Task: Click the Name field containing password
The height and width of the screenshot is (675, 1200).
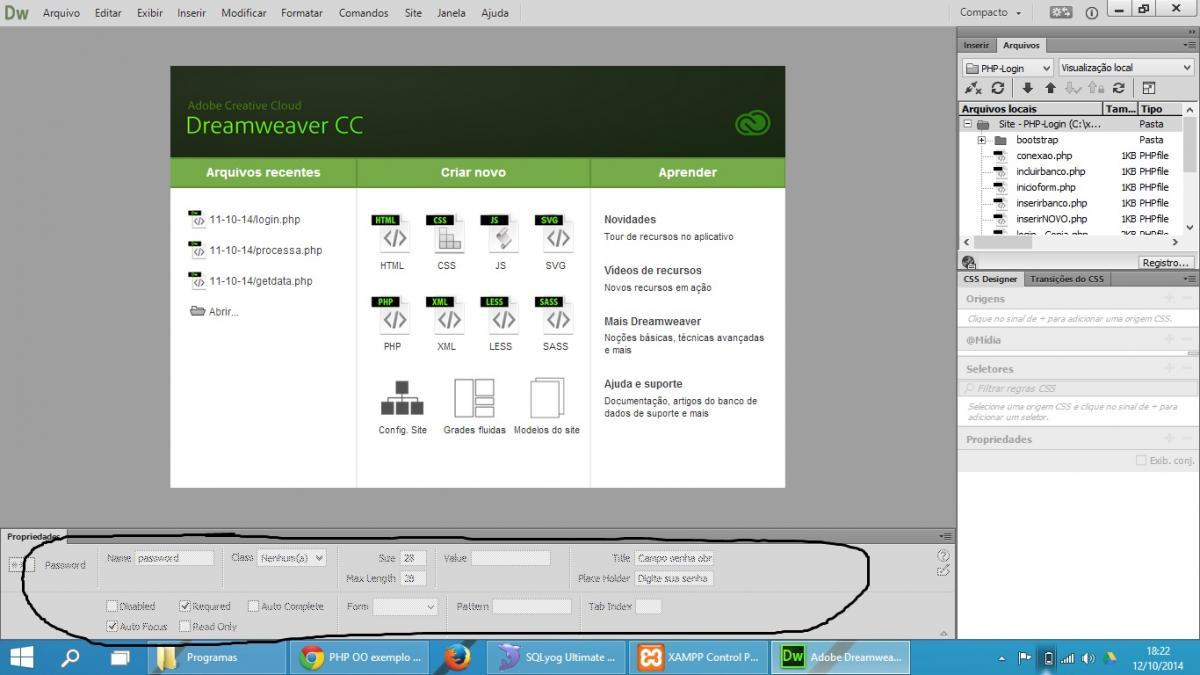Action: click(174, 558)
